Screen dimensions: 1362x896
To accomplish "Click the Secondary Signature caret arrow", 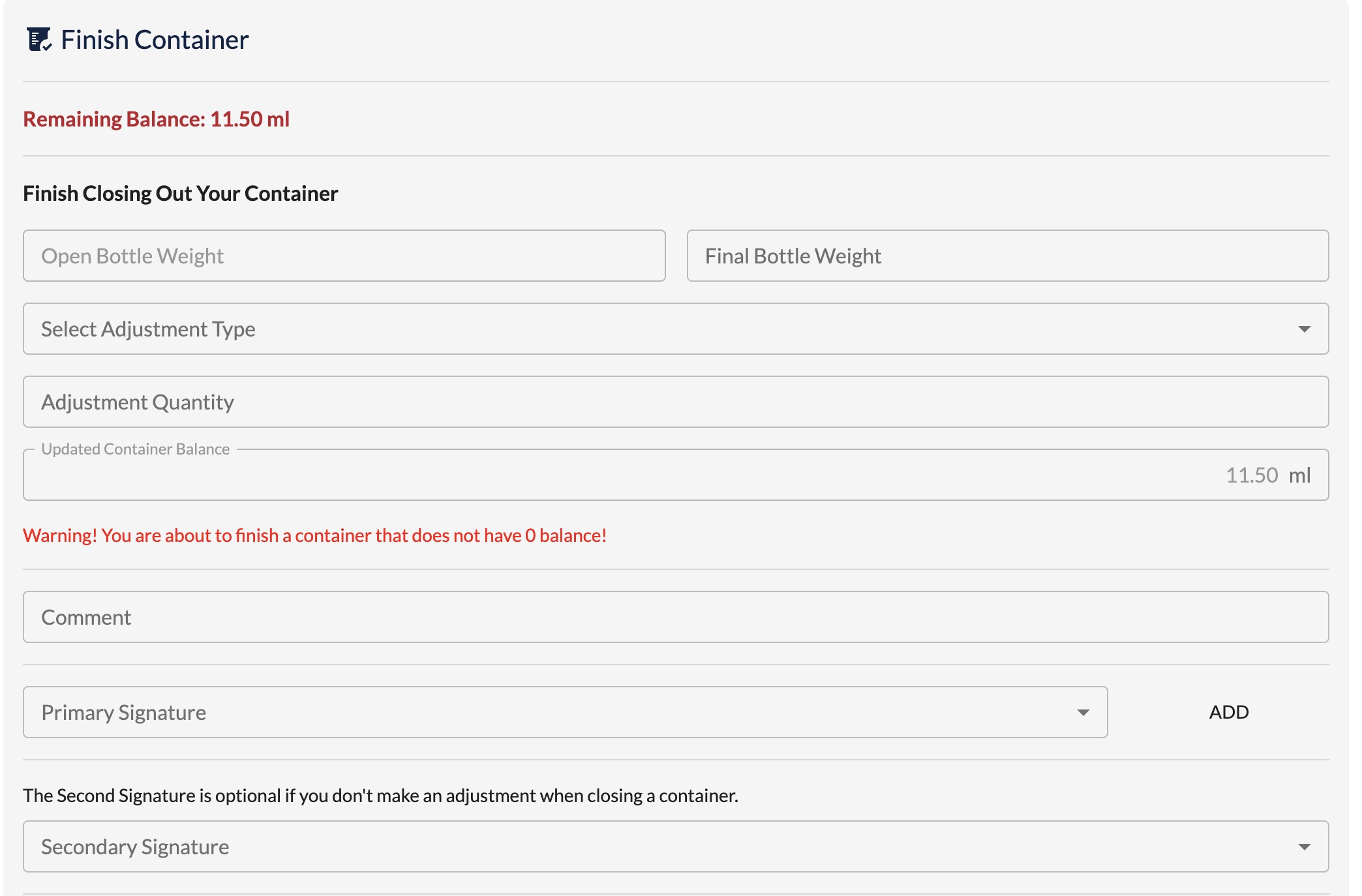I will click(1304, 847).
